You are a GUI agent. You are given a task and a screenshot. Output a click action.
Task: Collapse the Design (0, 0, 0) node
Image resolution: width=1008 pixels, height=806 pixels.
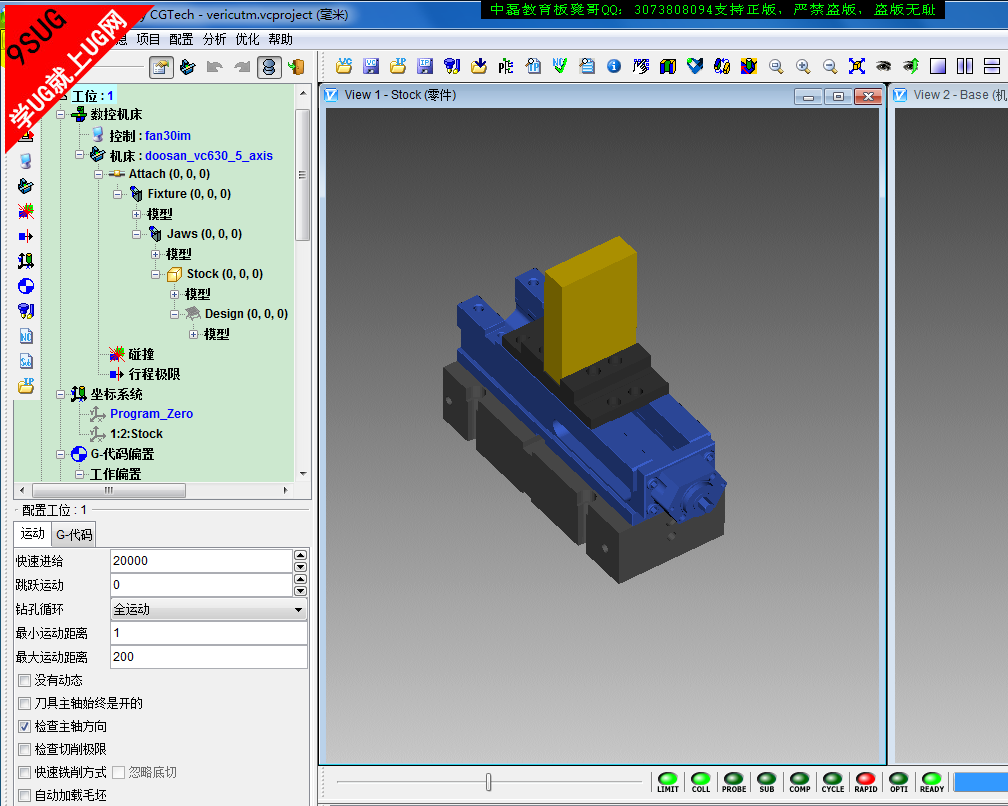[x=174, y=314]
